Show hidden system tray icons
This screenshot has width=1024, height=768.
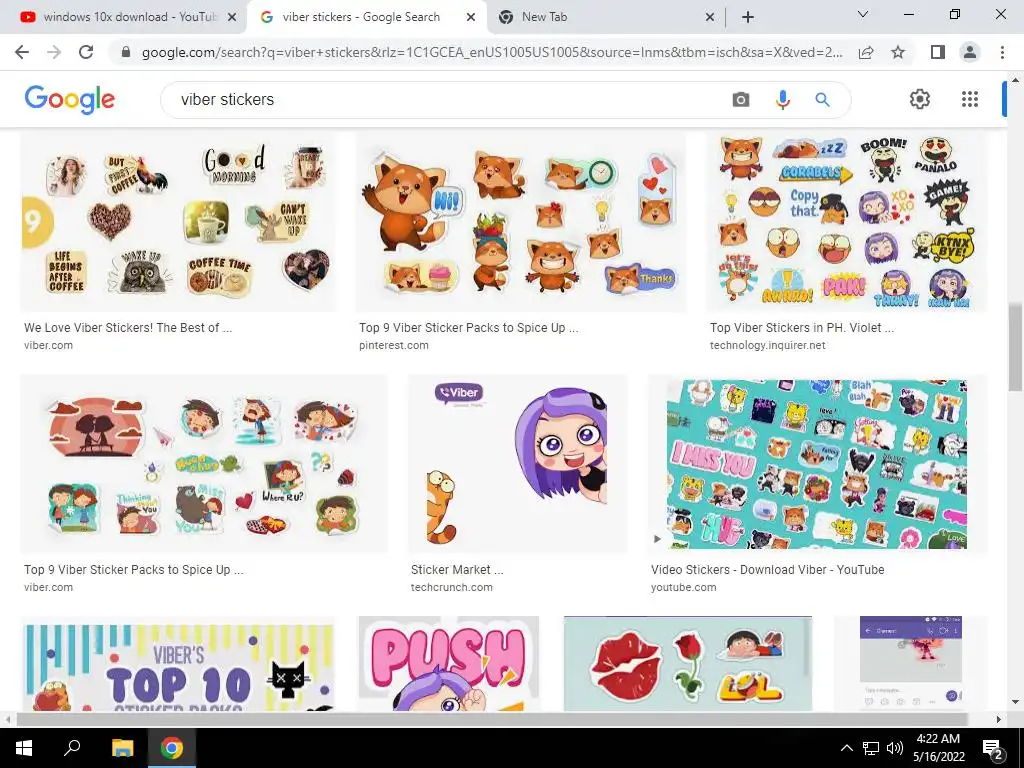tap(846, 748)
